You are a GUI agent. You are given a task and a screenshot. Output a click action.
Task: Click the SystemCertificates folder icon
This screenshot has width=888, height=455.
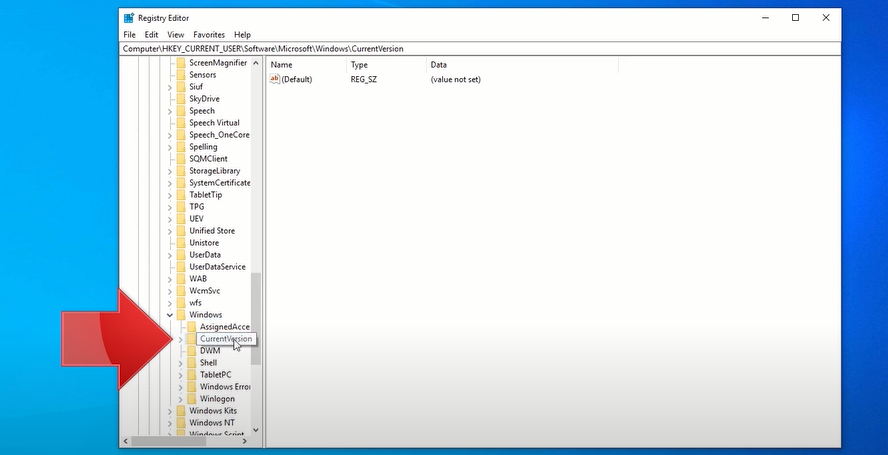pyautogui.click(x=181, y=182)
